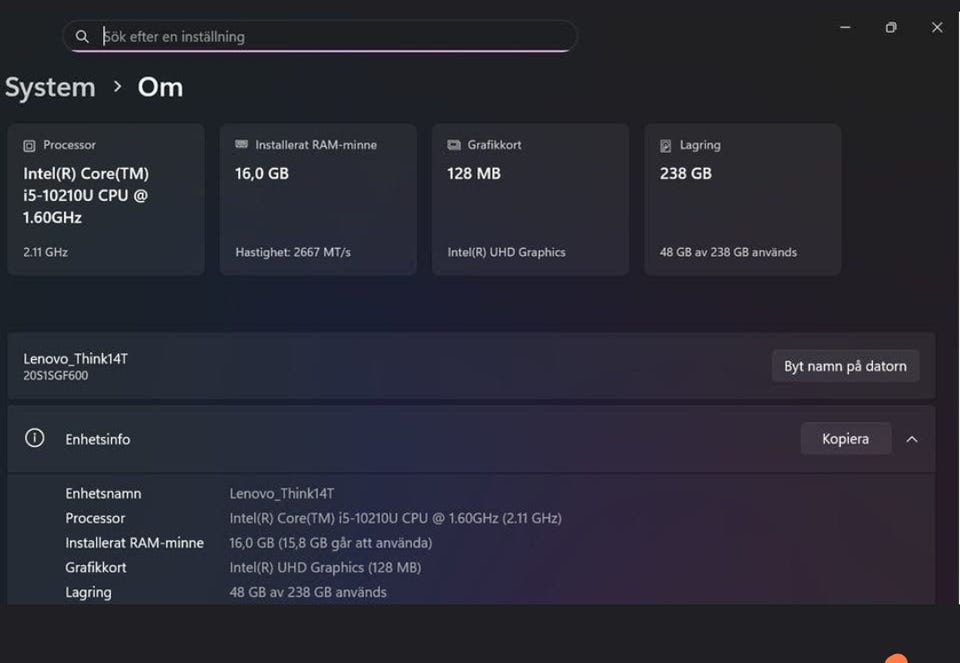Click the Enhetsinfo info circle icon
The width and height of the screenshot is (960, 663).
tap(34, 438)
